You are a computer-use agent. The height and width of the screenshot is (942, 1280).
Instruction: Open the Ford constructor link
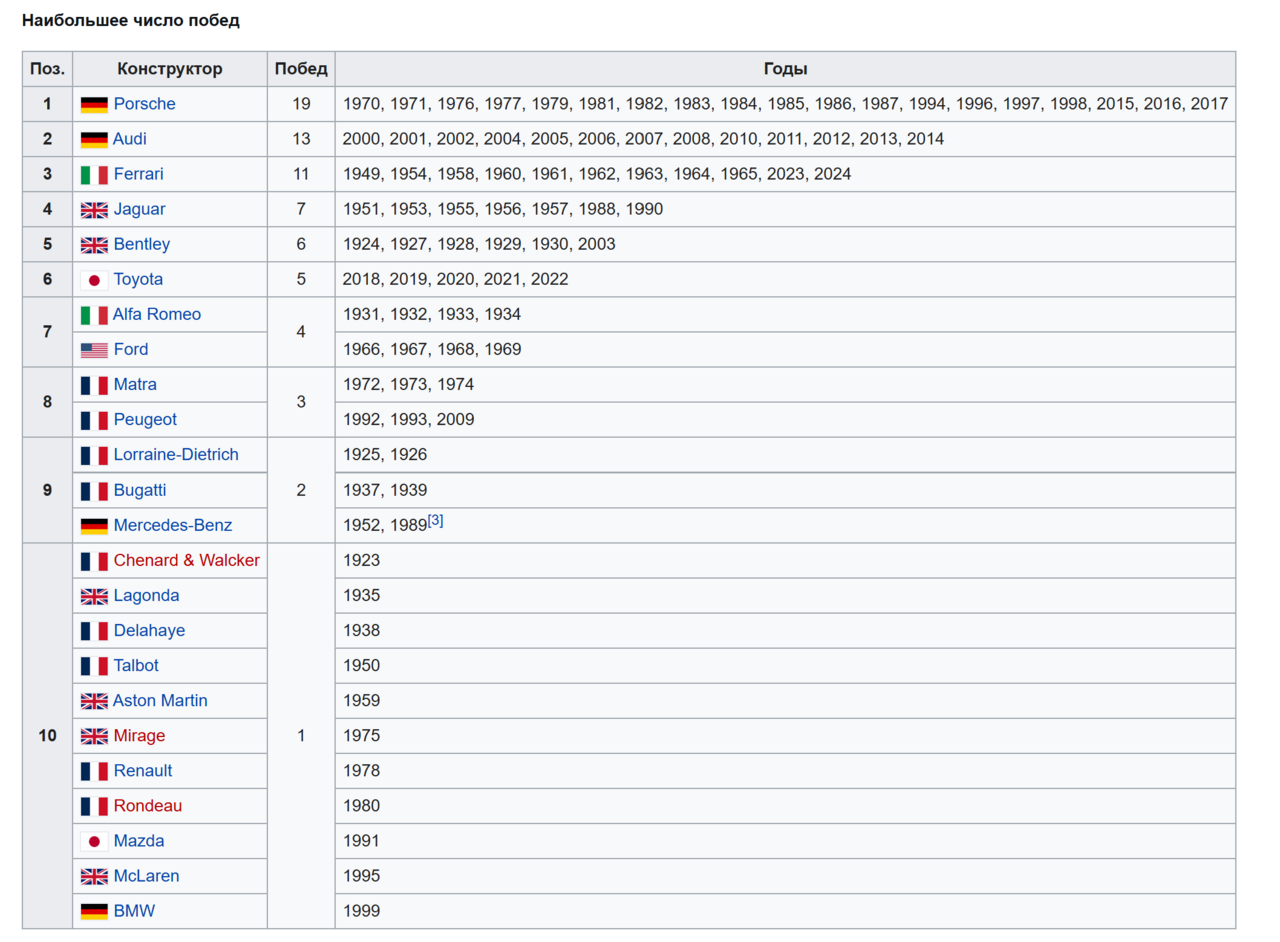click(131, 349)
